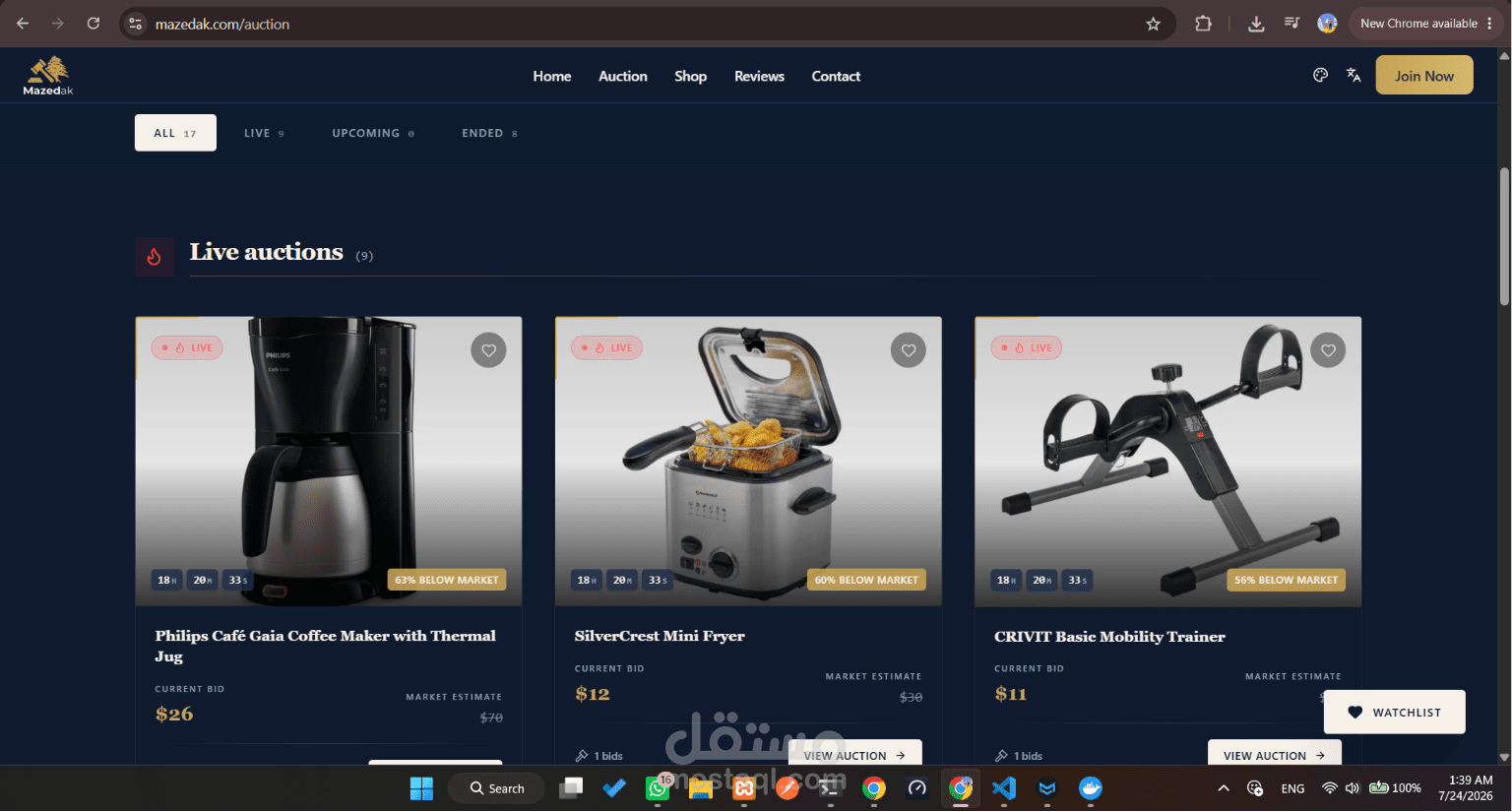Open XAMPP from the taskbar
The image size is (1512, 812).
point(744,788)
